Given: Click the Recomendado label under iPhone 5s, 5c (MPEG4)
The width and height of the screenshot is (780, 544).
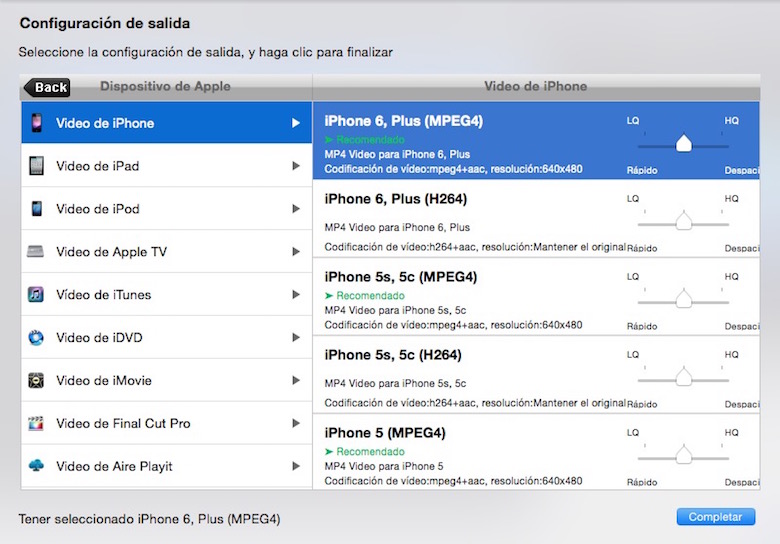Looking at the screenshot, I should click(x=365, y=295).
